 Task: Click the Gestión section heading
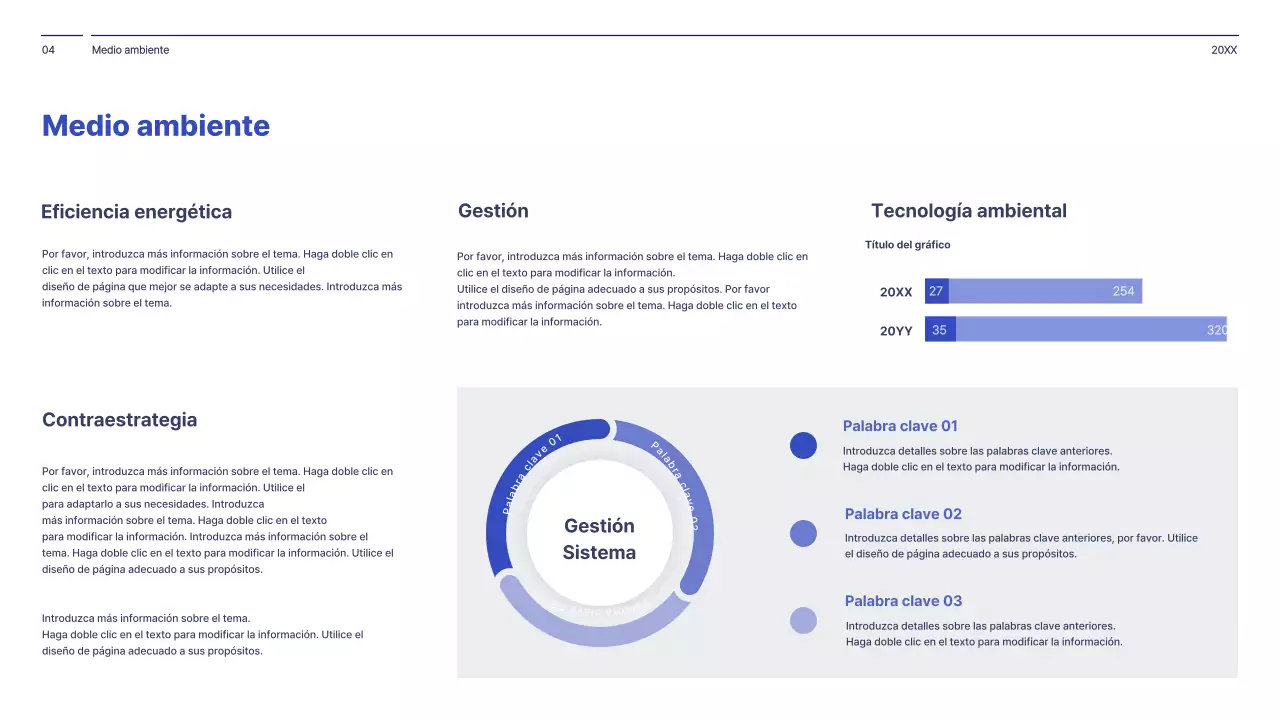click(493, 211)
